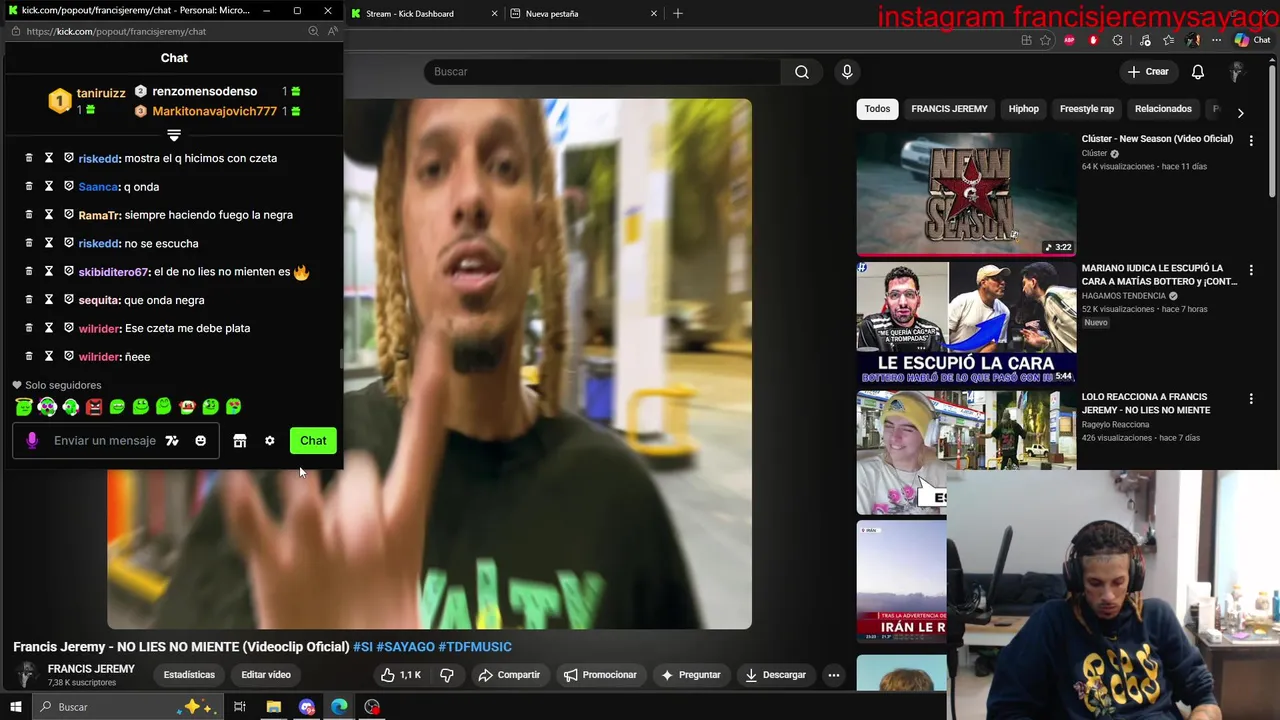Click the Editar vídeo button
Viewport: 1280px width, 720px height.
click(x=266, y=675)
